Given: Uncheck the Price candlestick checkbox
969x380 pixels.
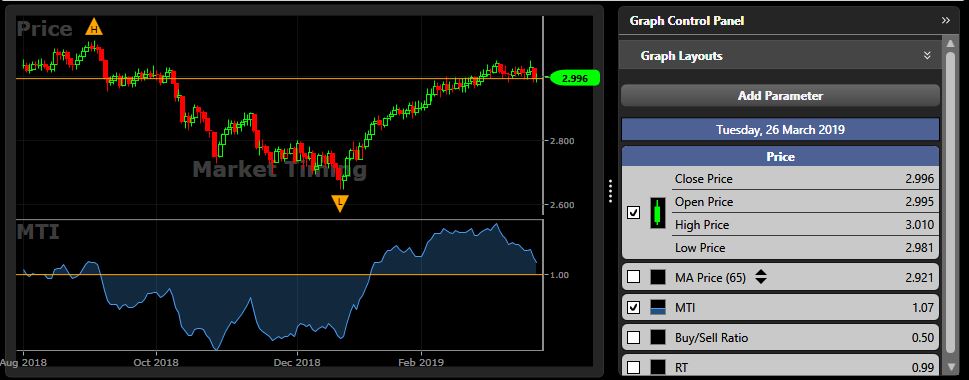Looking at the screenshot, I should click(633, 213).
